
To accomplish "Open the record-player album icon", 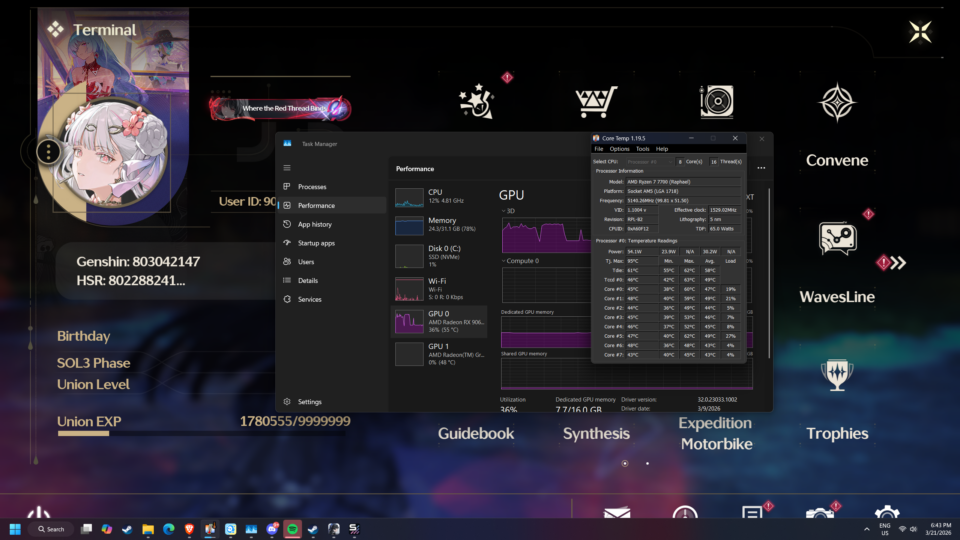I will tap(716, 102).
